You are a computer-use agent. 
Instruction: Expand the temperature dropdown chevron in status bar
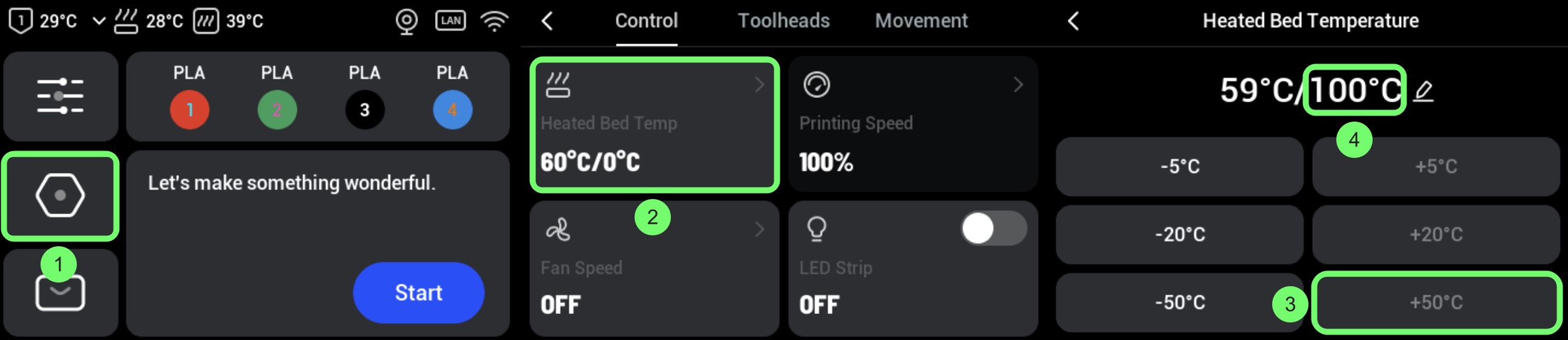(99, 21)
